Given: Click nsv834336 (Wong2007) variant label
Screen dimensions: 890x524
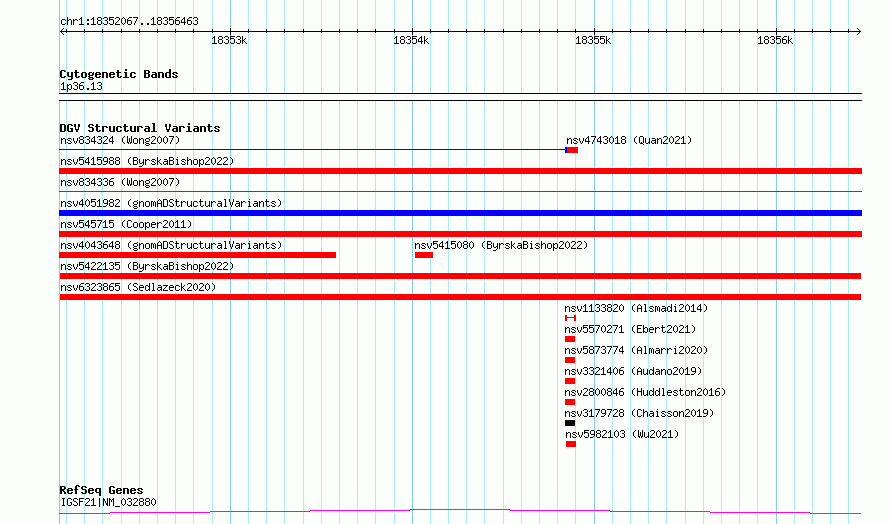Looking at the screenshot, I should tap(120, 182).
